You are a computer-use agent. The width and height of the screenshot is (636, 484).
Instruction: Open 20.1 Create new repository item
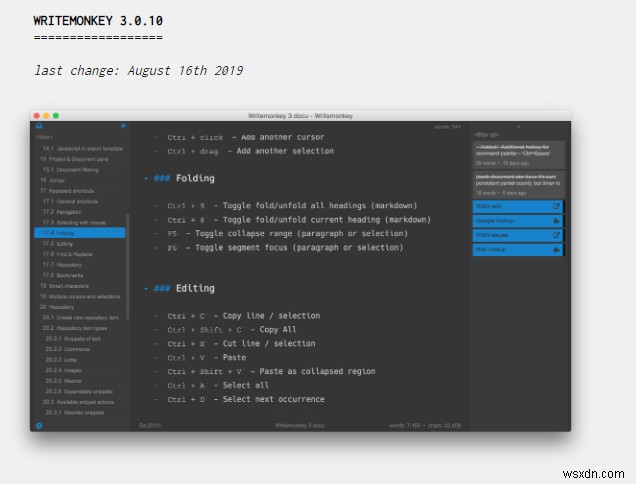tap(81, 317)
